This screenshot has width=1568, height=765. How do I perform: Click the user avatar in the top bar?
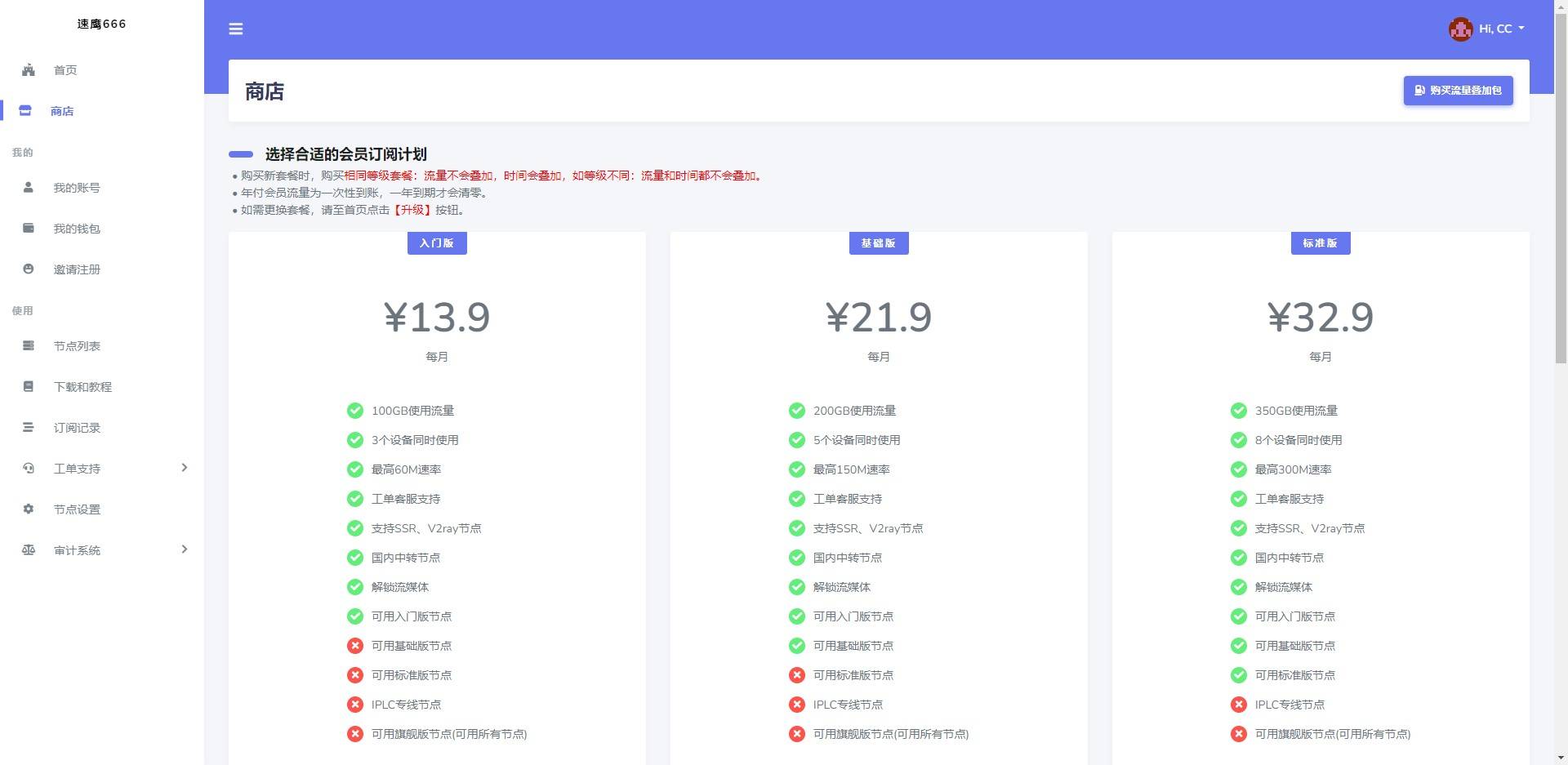point(1460,29)
